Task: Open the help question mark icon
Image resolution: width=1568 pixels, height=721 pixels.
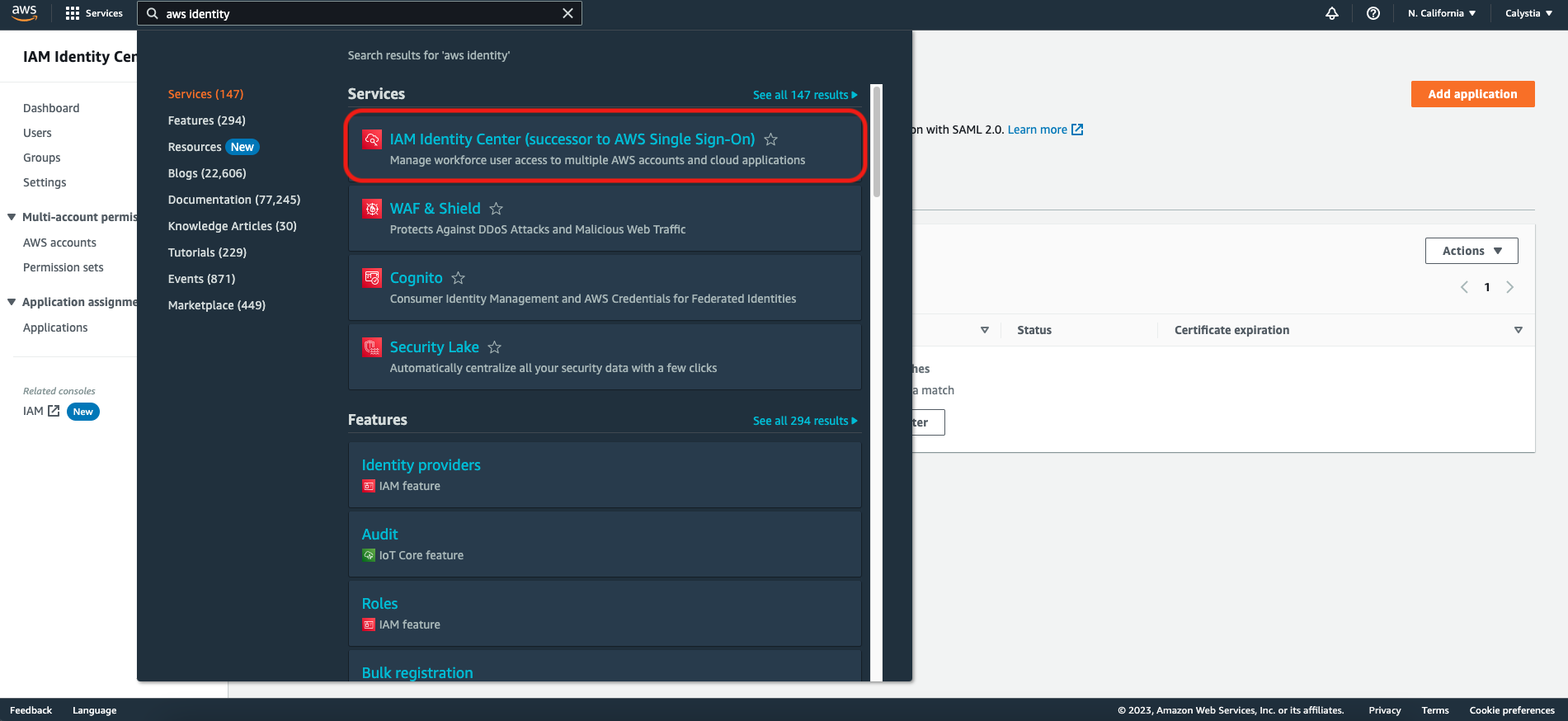Action: [x=1373, y=13]
